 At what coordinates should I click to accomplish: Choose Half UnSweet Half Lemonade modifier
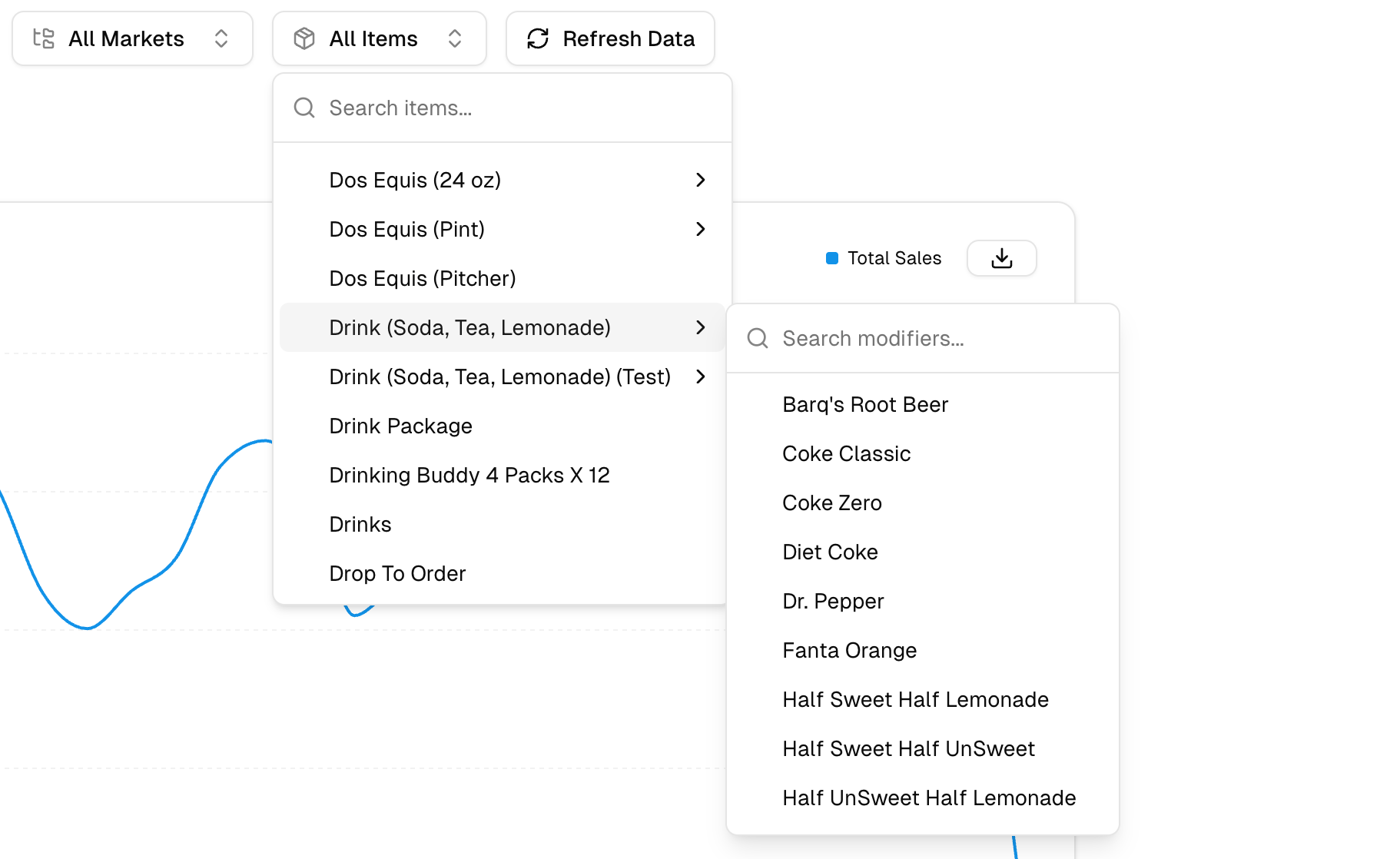point(923,798)
